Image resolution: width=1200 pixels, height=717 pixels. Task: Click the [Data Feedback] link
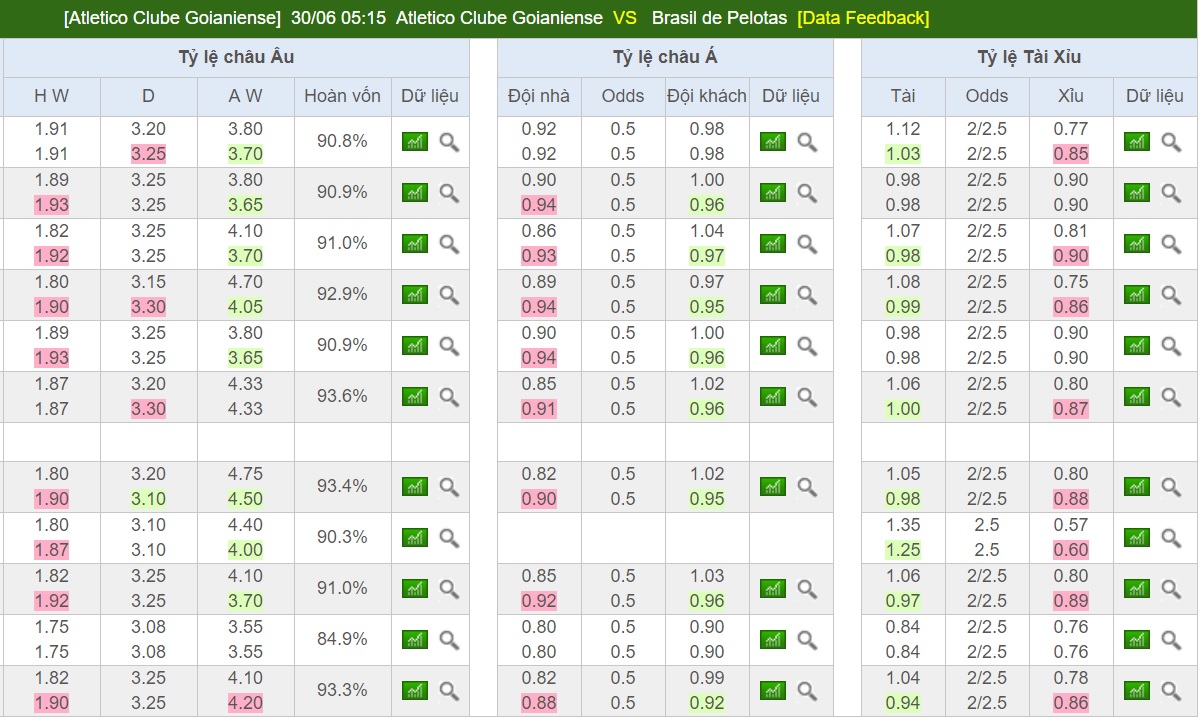(863, 18)
